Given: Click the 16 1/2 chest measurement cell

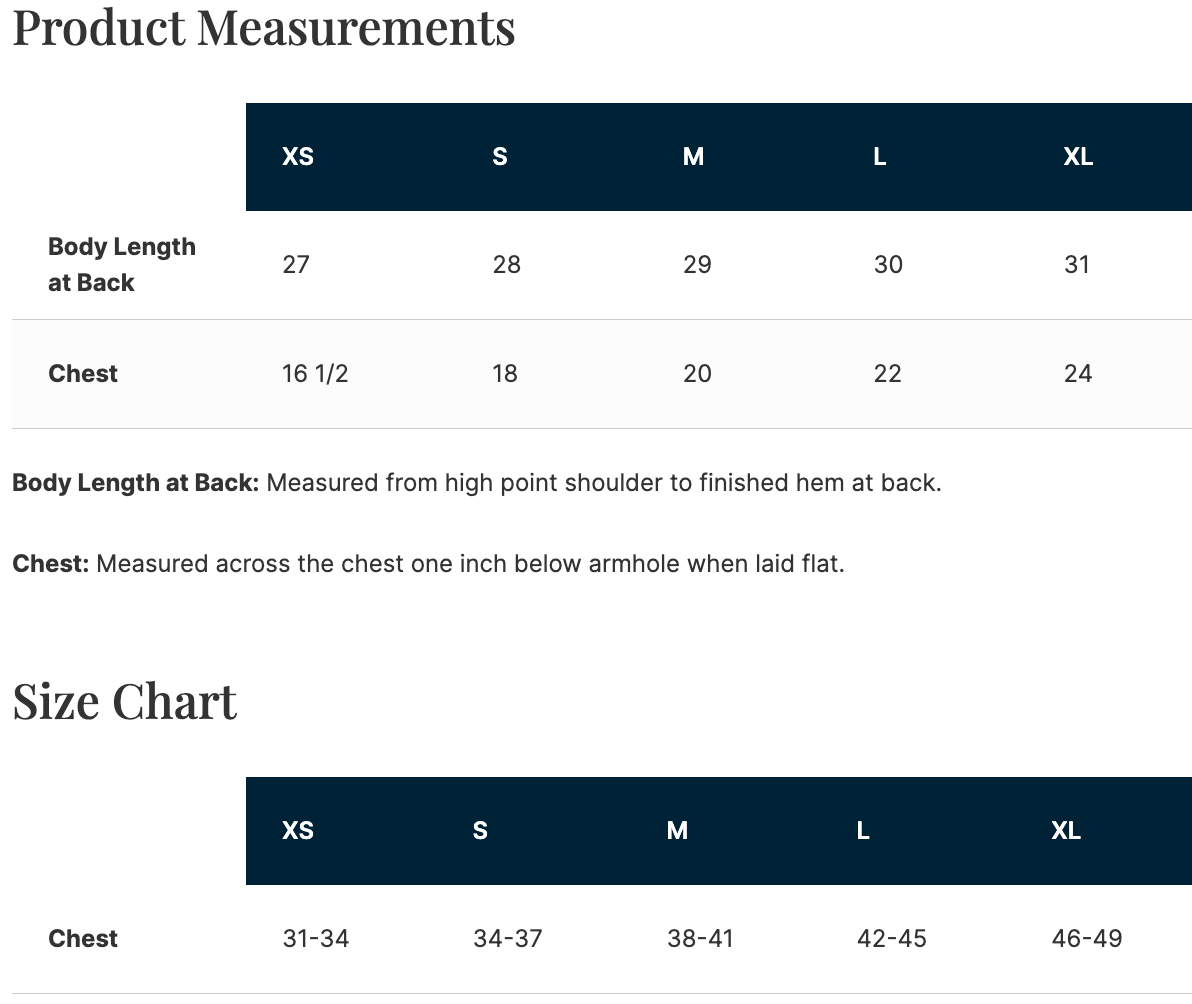Looking at the screenshot, I should click(315, 374).
